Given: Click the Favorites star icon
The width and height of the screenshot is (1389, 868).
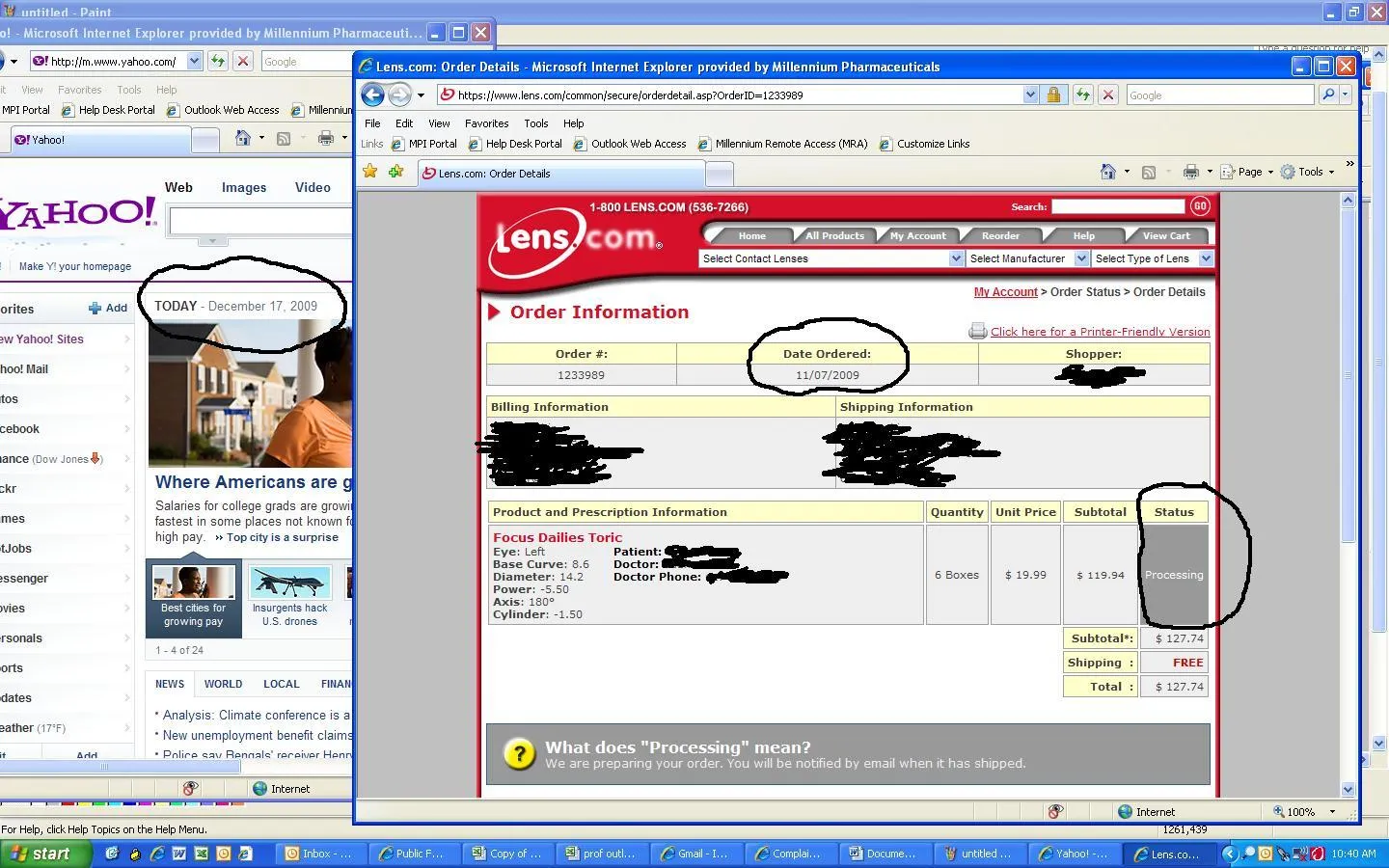Looking at the screenshot, I should click(369, 172).
